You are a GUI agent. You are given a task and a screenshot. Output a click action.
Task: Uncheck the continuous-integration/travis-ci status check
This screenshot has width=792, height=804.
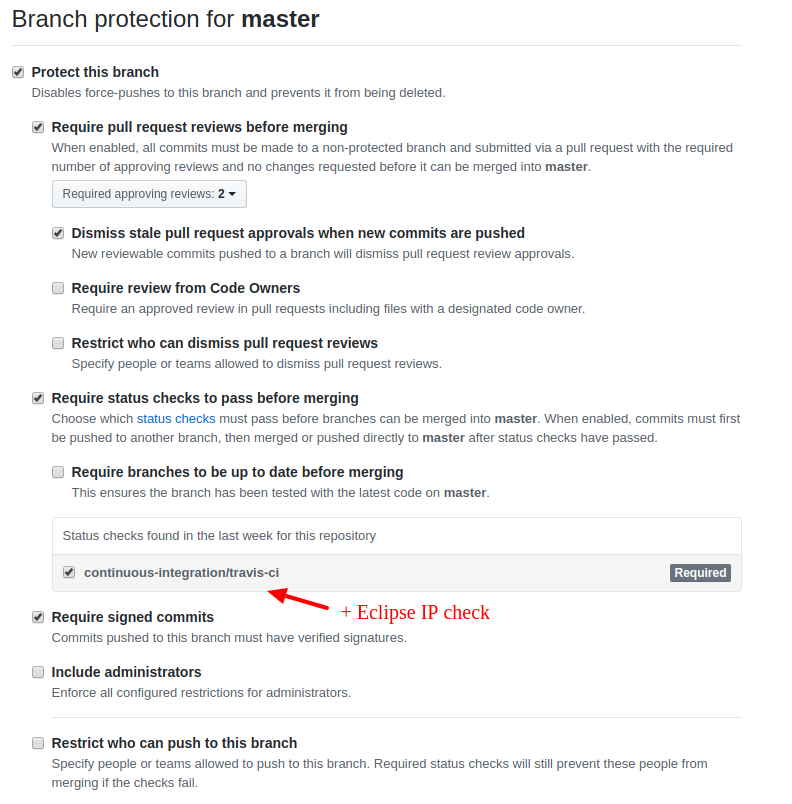tap(69, 572)
